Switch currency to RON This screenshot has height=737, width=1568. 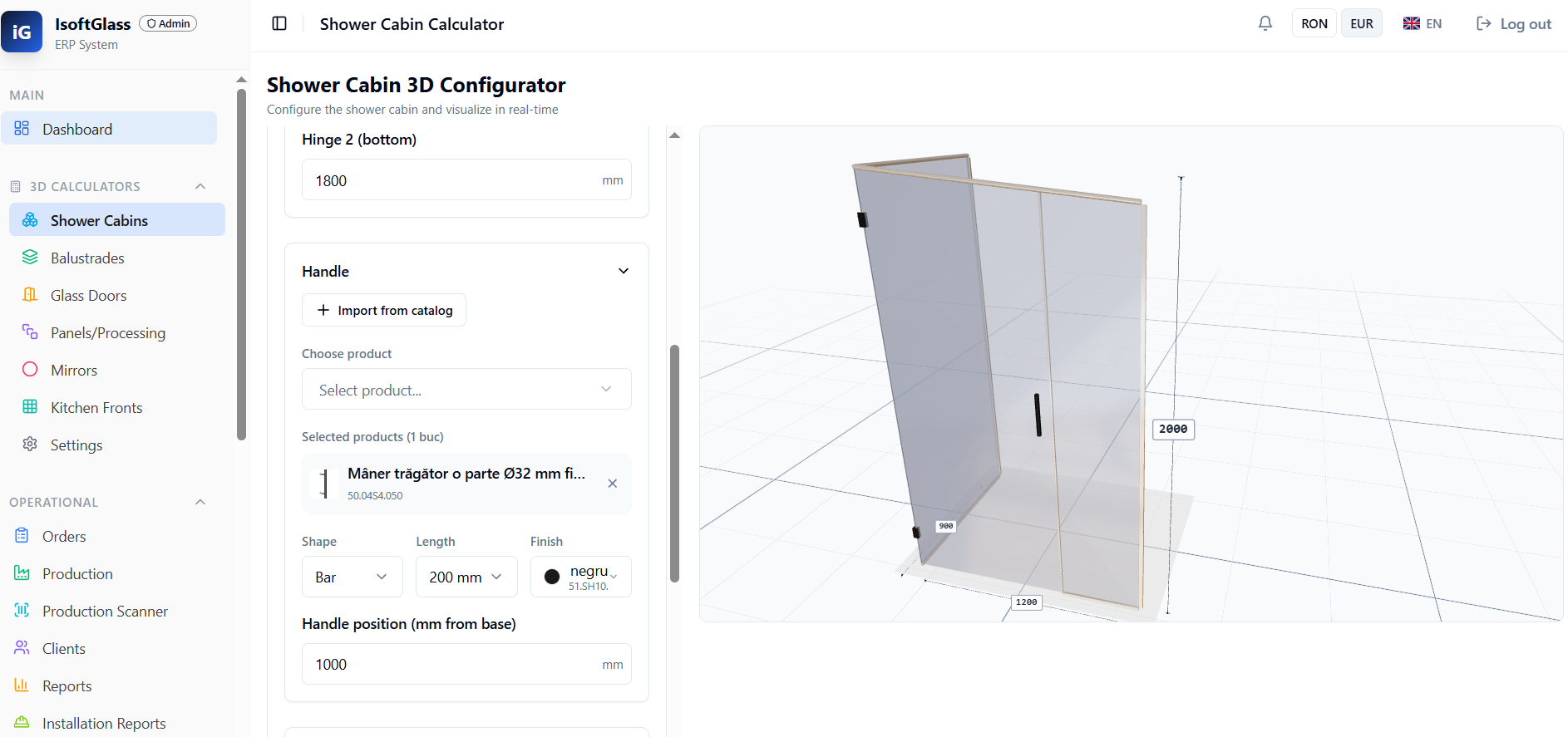(x=1314, y=23)
